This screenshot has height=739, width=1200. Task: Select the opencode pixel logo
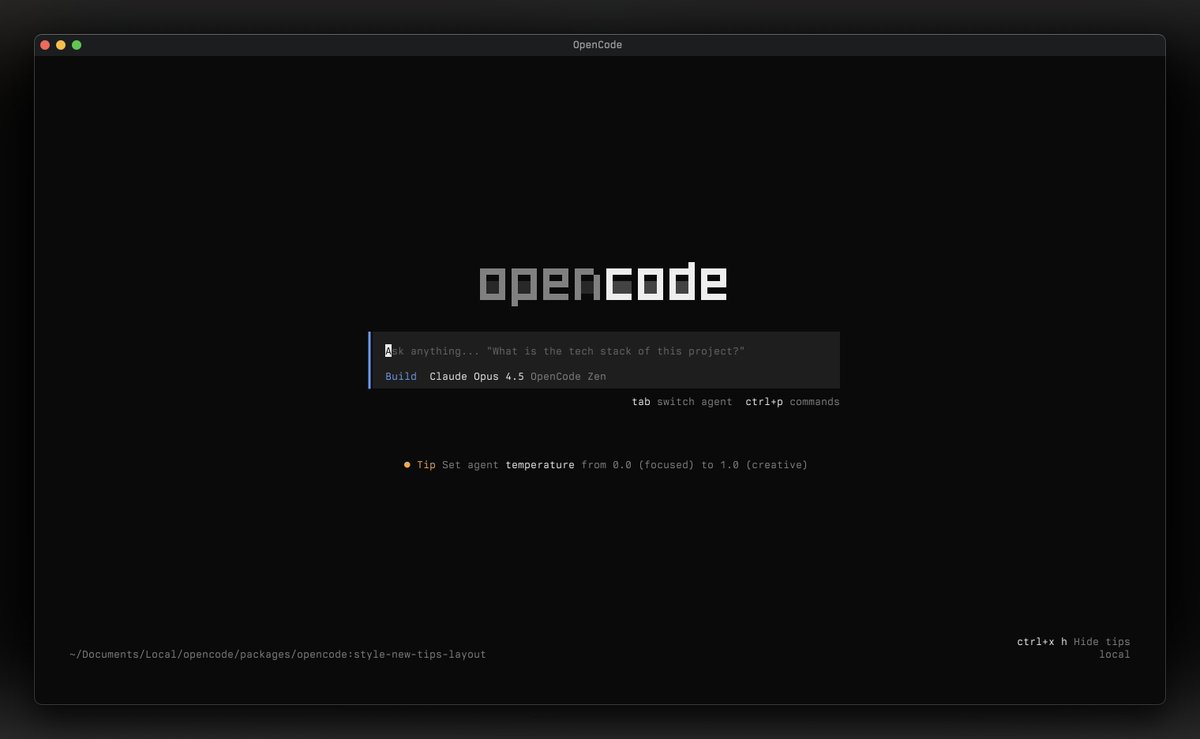pyautogui.click(x=603, y=283)
